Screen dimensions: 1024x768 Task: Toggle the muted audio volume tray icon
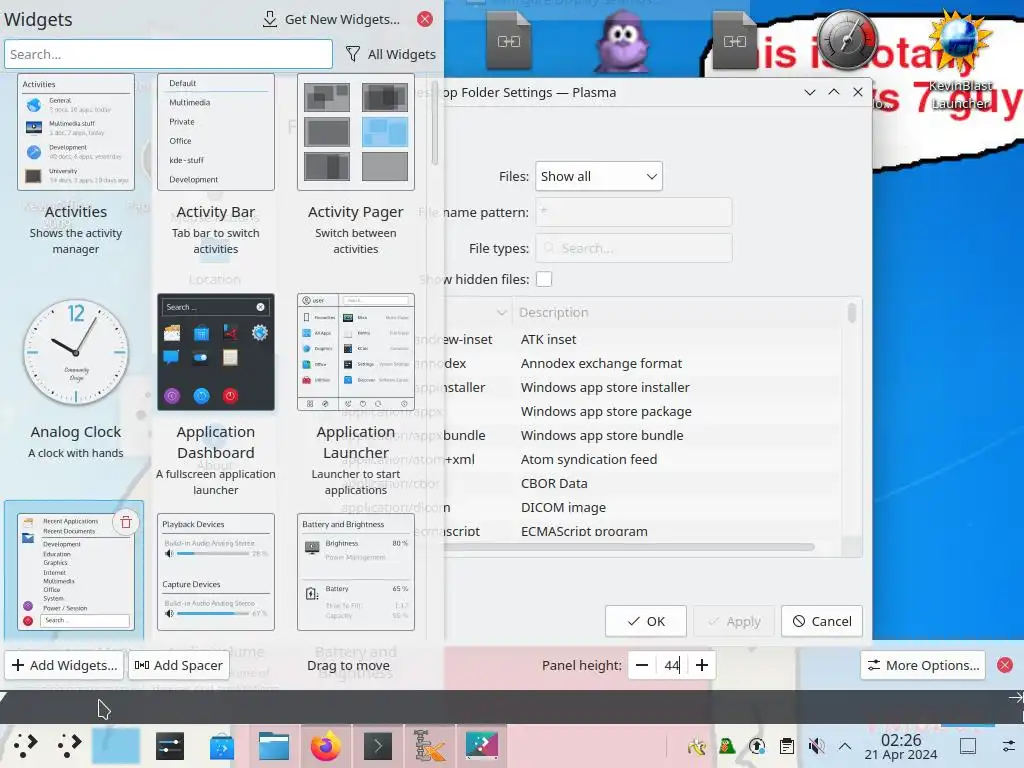pyautogui.click(x=816, y=745)
